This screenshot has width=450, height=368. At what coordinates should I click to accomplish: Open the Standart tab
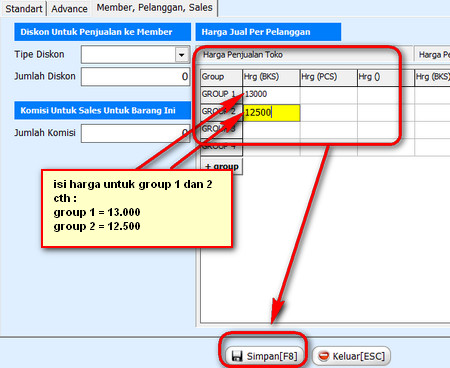point(24,8)
